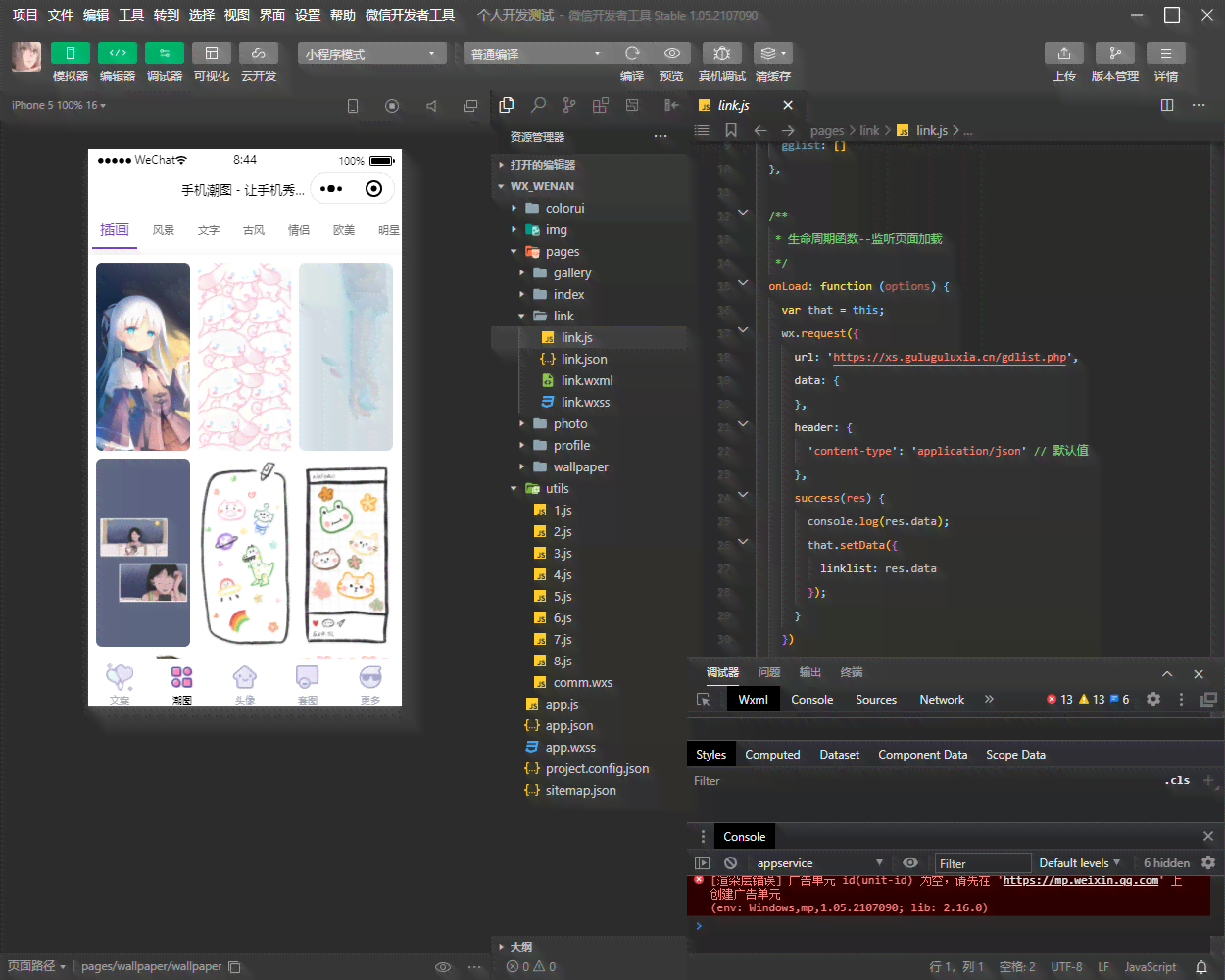
Task: Select the Computed styles tab
Action: 772,755
